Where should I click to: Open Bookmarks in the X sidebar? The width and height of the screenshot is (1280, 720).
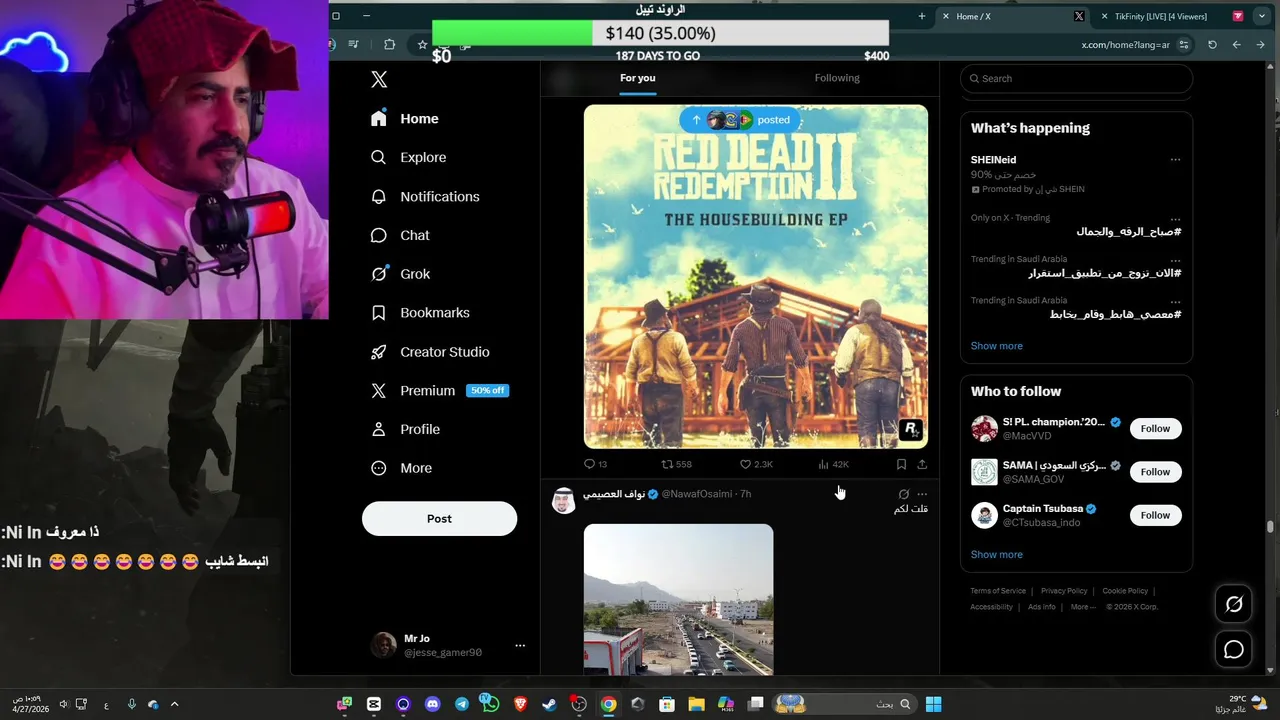click(420, 313)
